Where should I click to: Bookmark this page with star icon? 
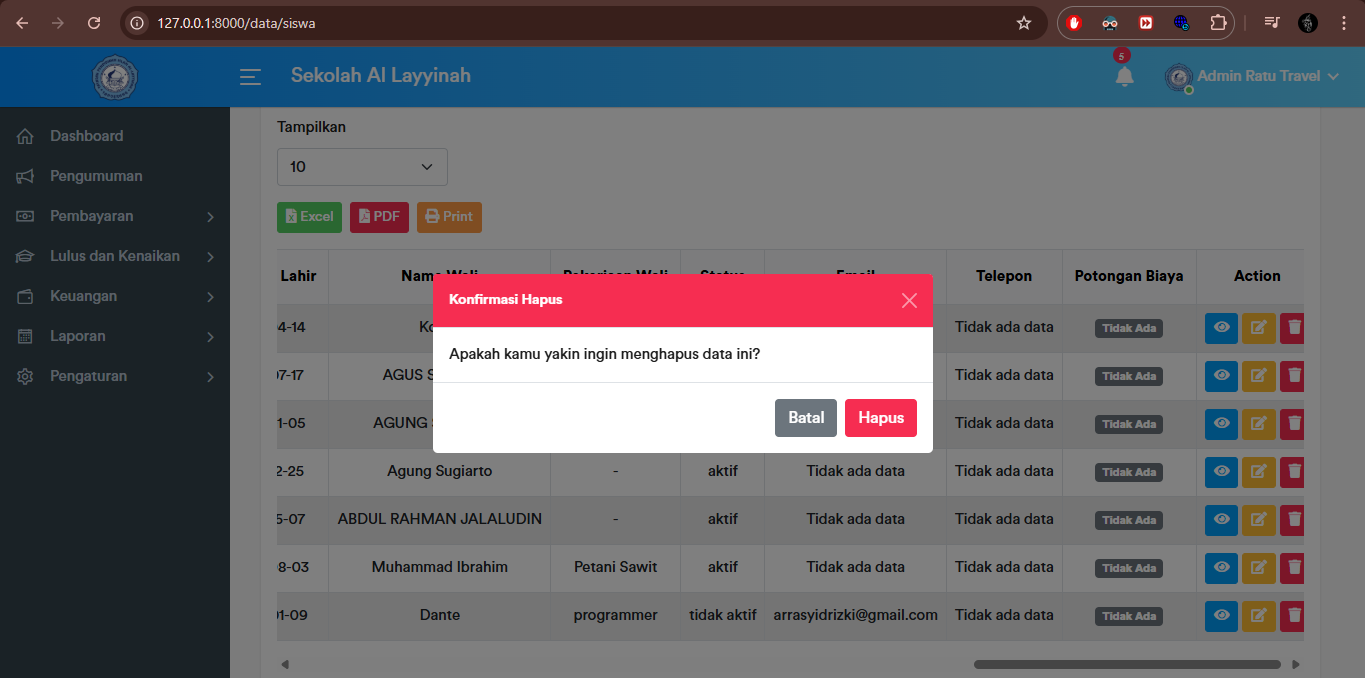click(x=1023, y=23)
